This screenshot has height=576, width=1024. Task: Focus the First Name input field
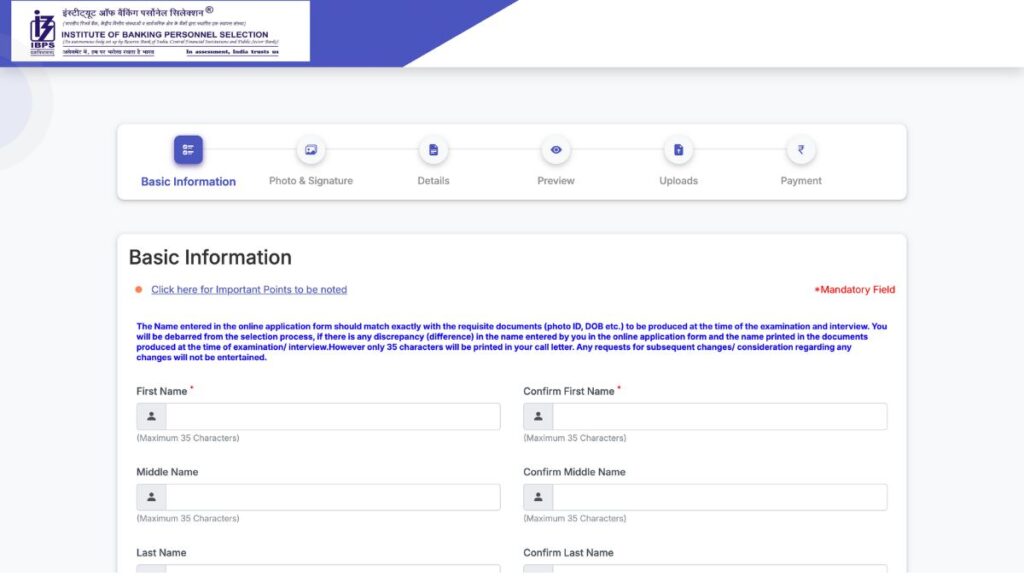point(333,417)
